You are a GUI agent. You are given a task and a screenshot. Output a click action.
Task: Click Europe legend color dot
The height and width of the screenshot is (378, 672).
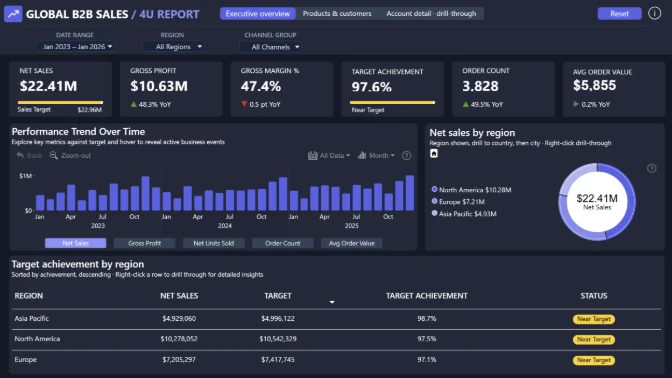434,201
